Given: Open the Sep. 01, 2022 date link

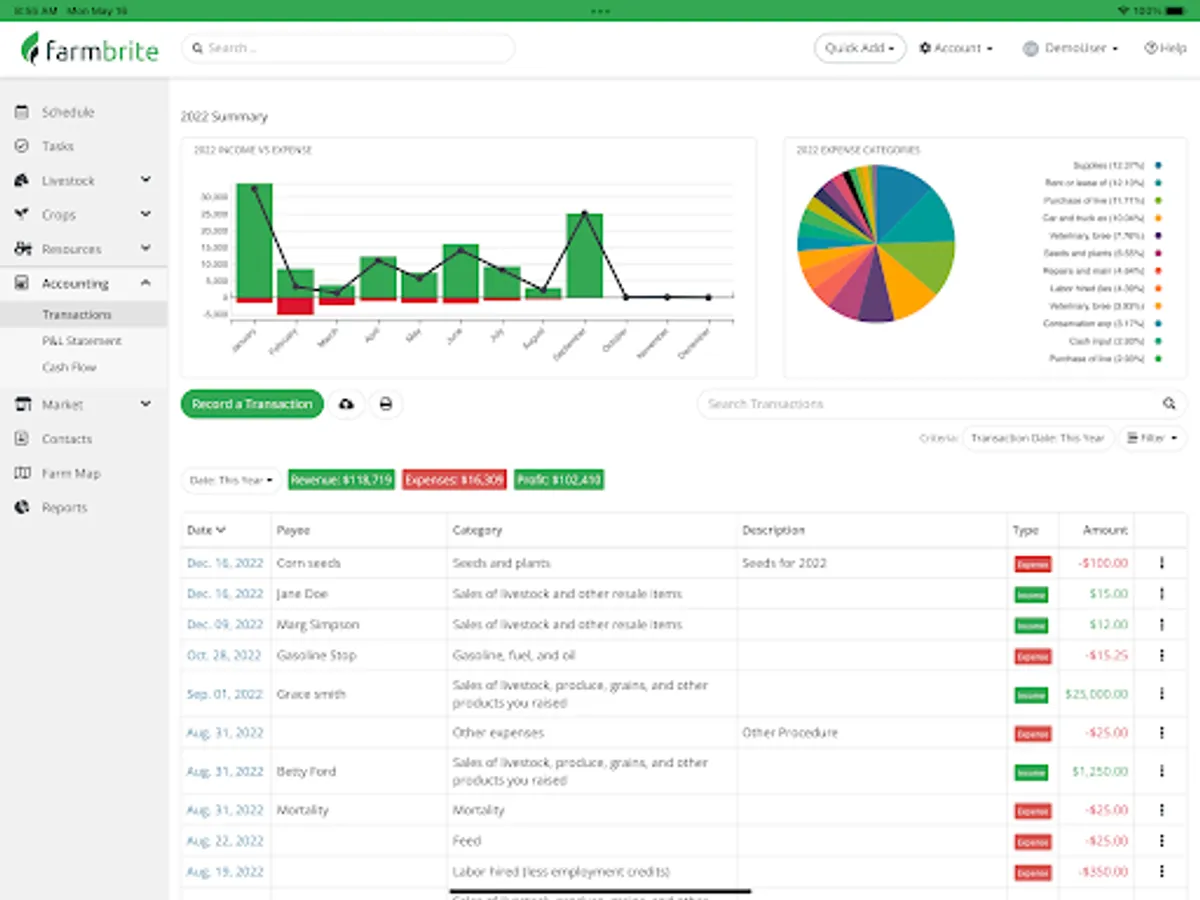Looking at the screenshot, I should point(225,694).
